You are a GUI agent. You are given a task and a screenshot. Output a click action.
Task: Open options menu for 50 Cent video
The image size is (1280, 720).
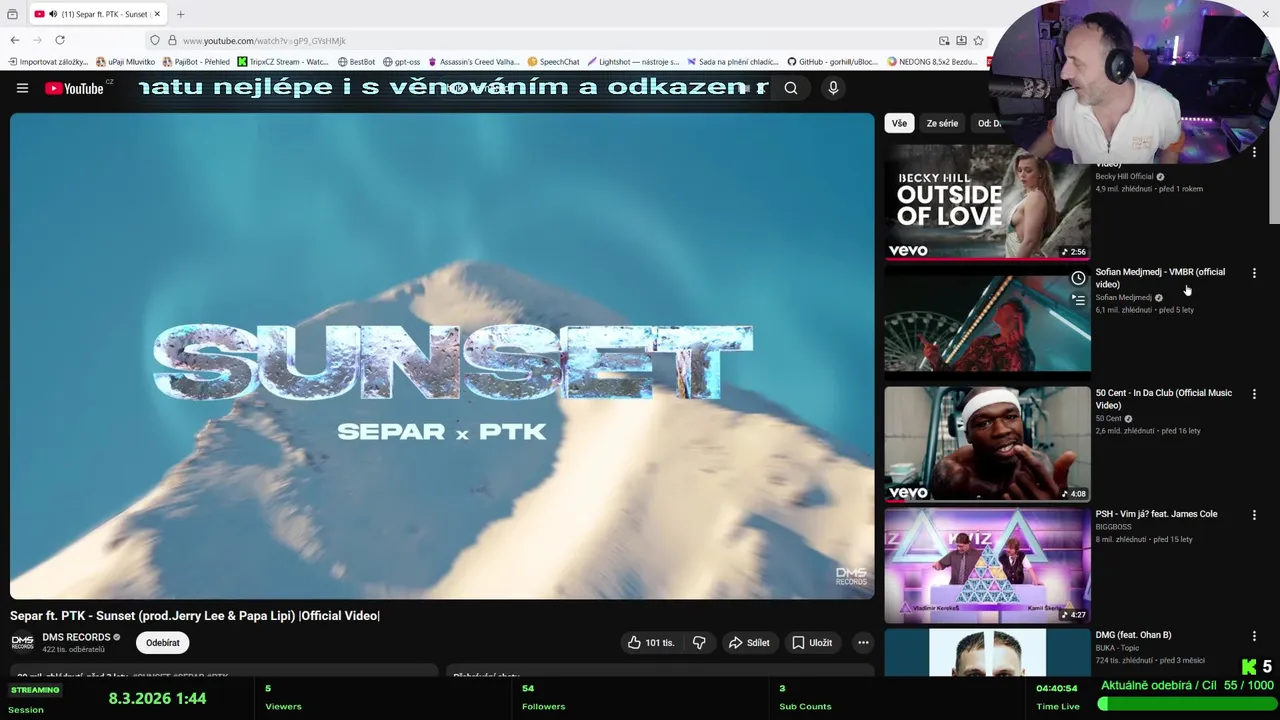coord(1254,394)
